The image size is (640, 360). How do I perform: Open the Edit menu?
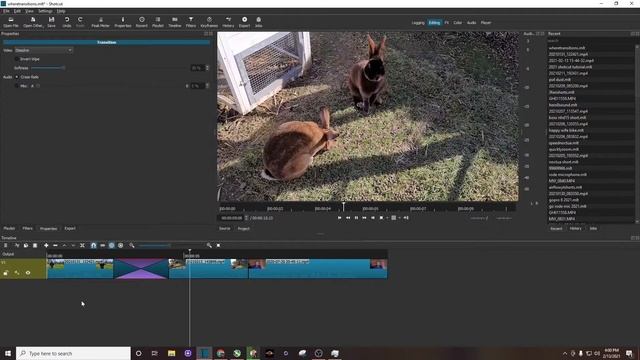(17, 11)
